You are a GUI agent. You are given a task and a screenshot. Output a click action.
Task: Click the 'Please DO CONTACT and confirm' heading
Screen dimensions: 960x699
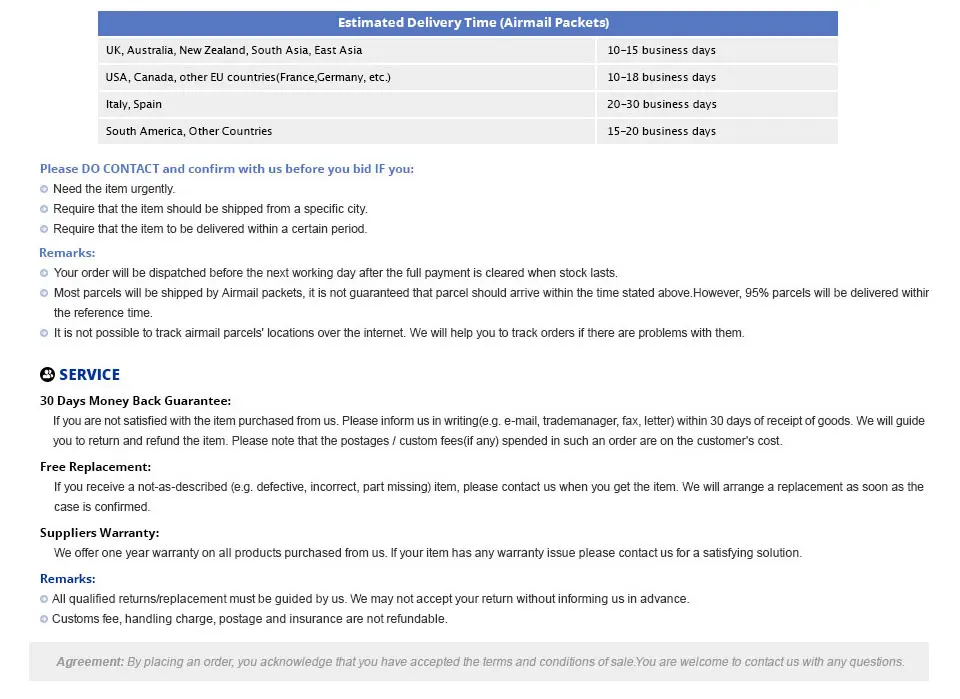coord(227,169)
